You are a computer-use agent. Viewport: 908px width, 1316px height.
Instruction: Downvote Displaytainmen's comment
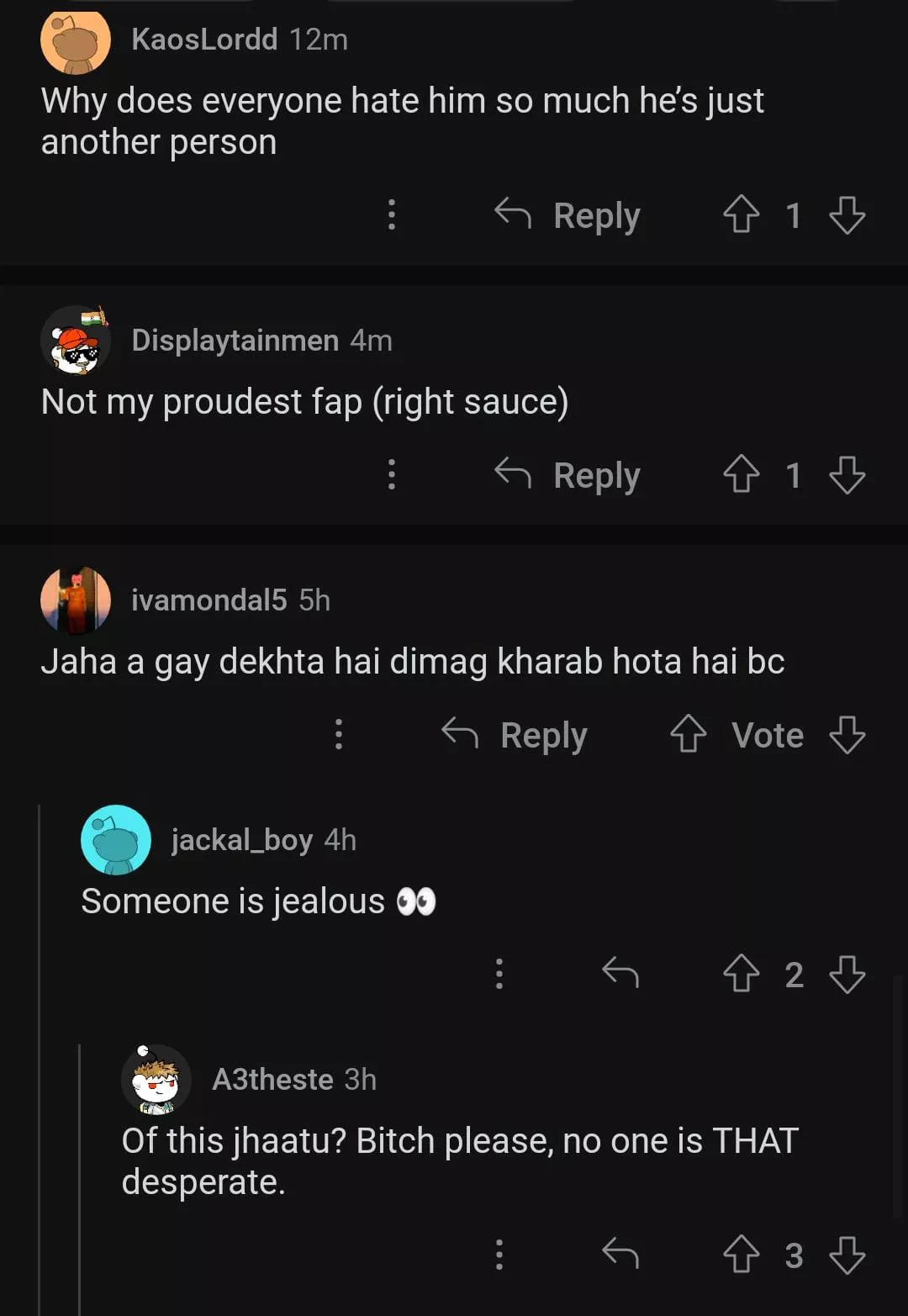tap(847, 474)
